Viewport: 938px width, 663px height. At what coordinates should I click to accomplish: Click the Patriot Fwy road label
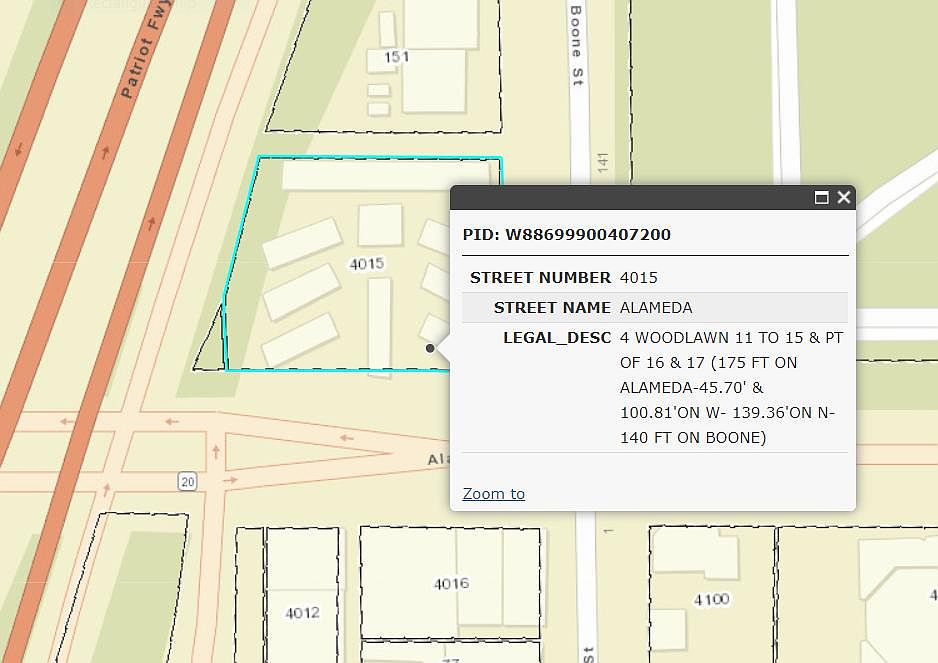coord(146,49)
